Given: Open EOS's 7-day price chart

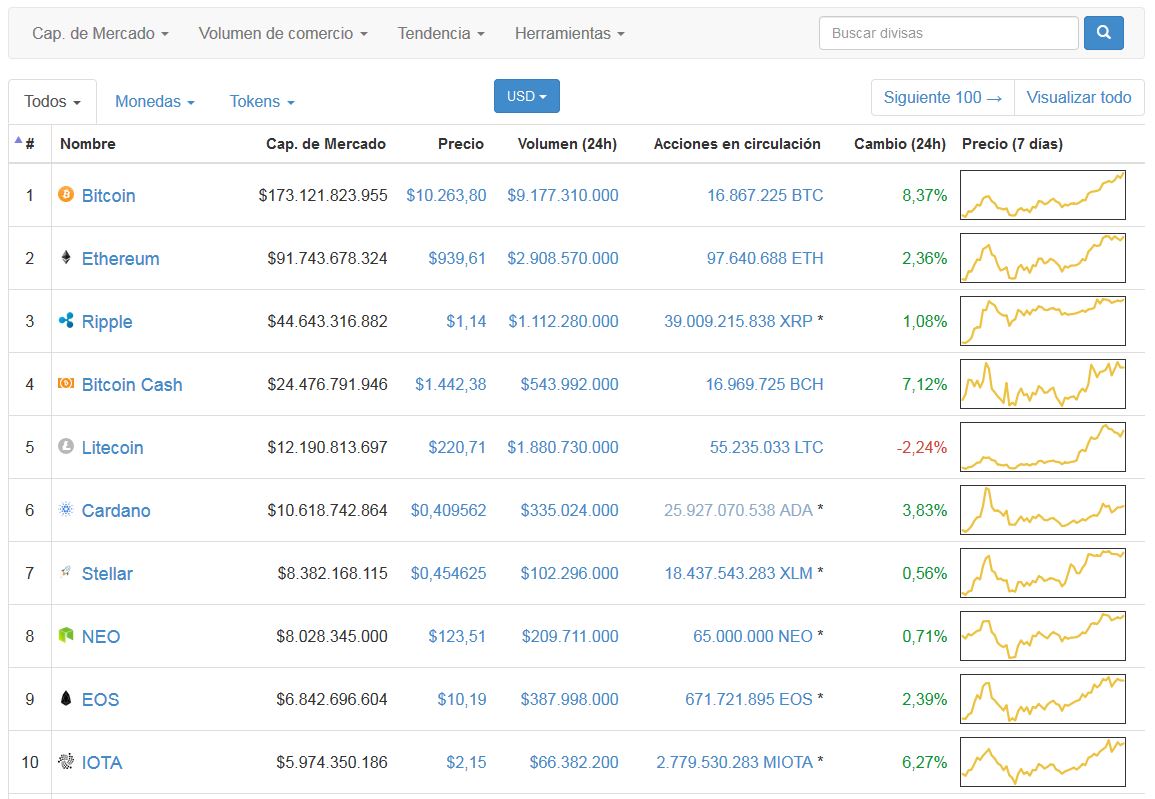Looking at the screenshot, I should 1043,699.
